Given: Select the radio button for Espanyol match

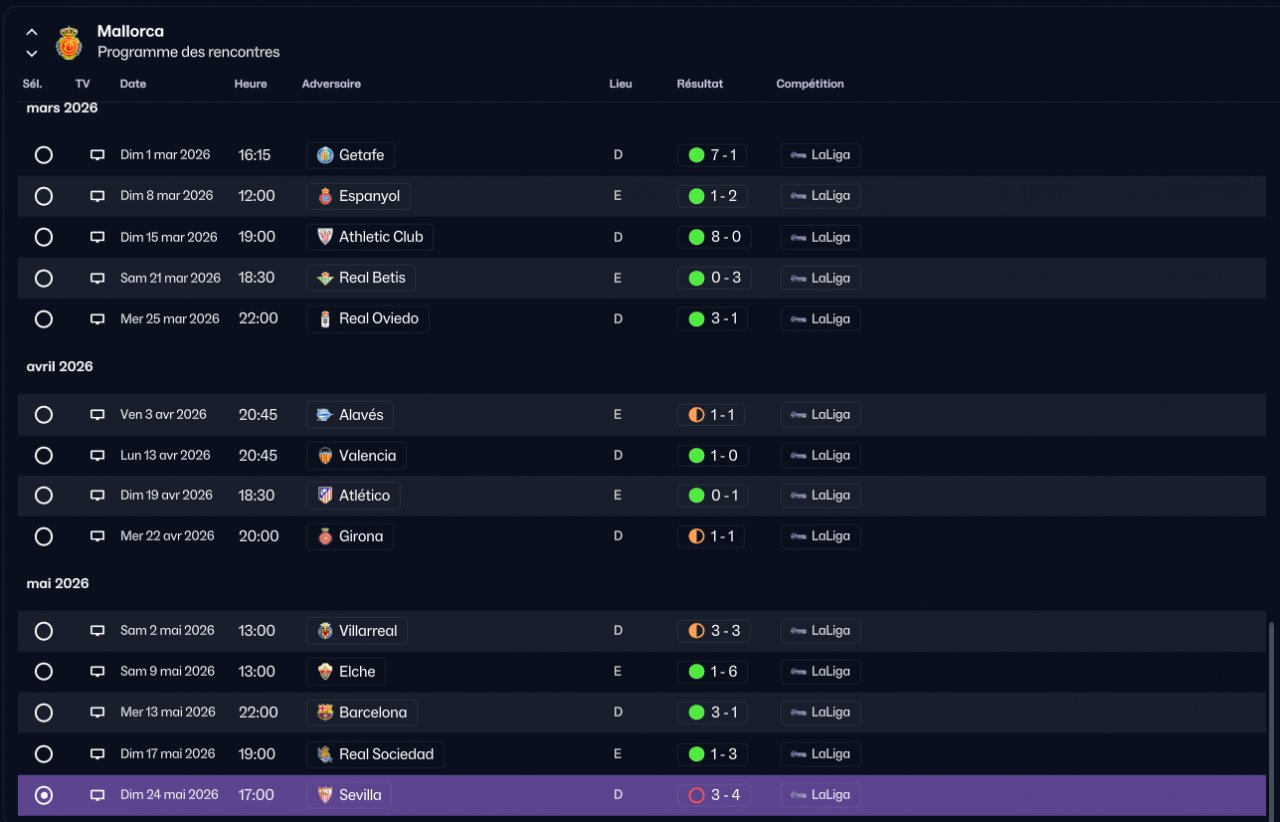Looking at the screenshot, I should click(44, 196).
